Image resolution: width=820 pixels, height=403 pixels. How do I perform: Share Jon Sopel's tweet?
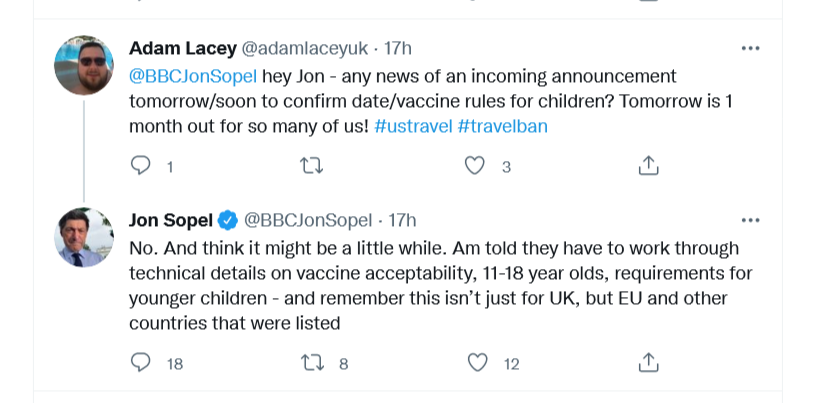648,363
